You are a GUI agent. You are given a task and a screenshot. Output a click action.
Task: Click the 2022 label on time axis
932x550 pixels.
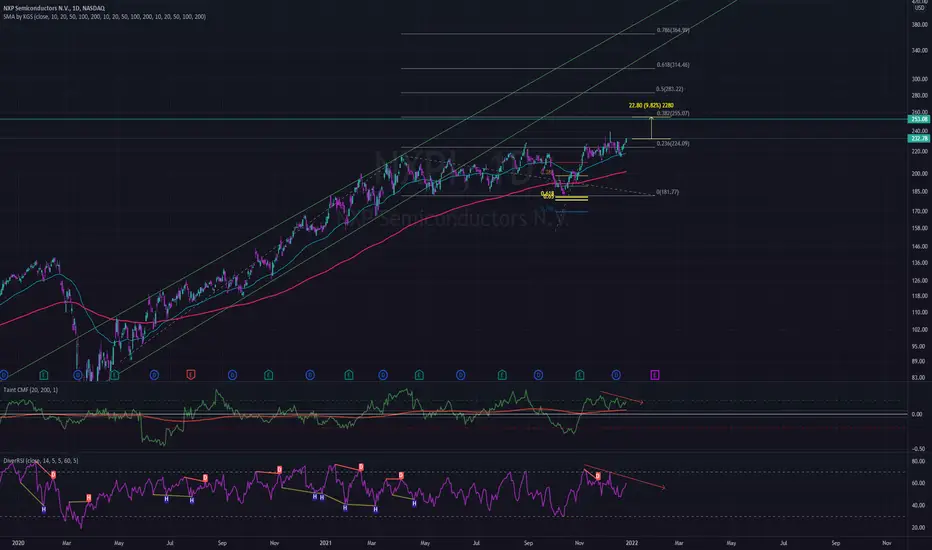pos(632,543)
